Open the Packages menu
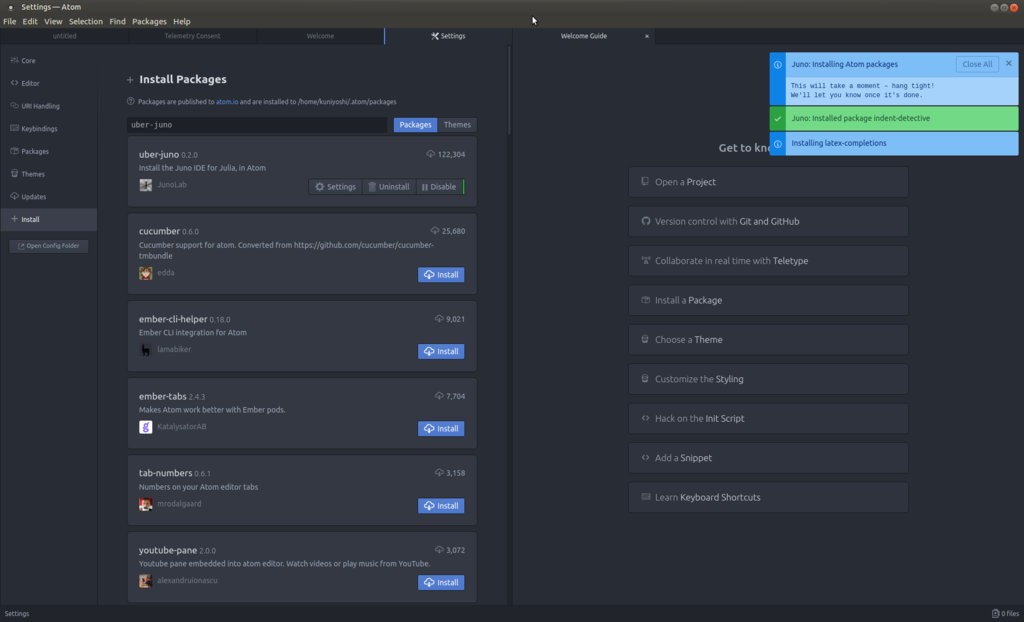Viewport: 1024px width, 622px height. pyautogui.click(x=149, y=20)
